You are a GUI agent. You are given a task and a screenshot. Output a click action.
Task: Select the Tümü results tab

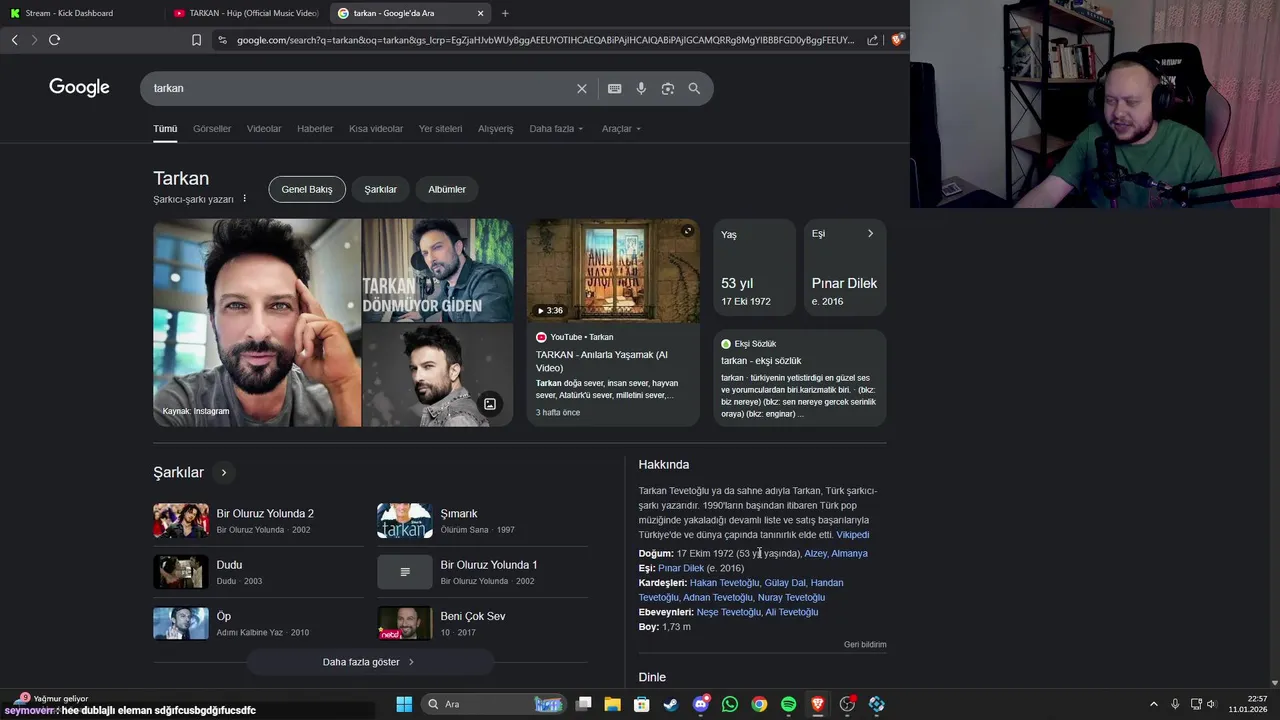165,129
